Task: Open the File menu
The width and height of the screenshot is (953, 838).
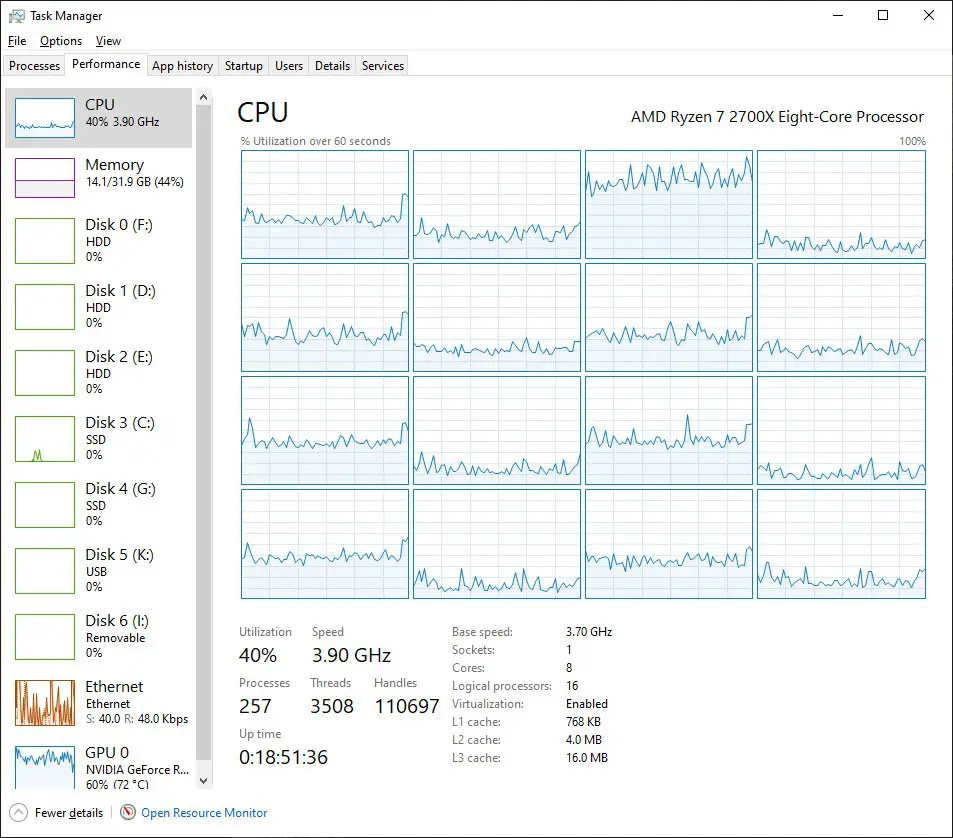Action: (x=17, y=41)
